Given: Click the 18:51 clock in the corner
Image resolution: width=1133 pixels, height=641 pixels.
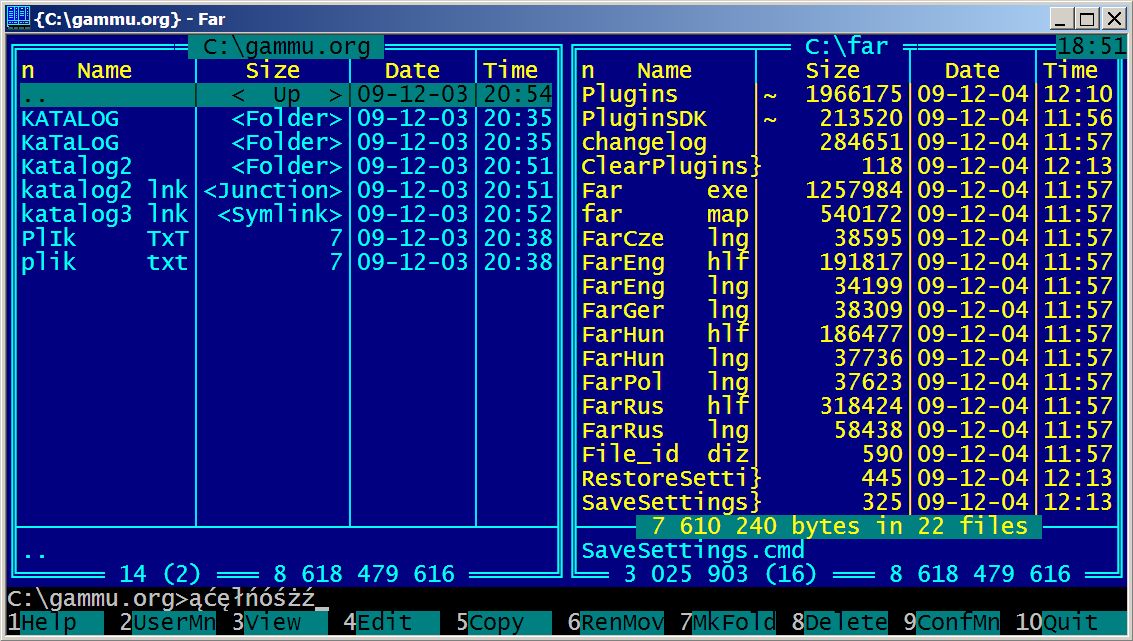Looking at the screenshot, I should [1092, 47].
